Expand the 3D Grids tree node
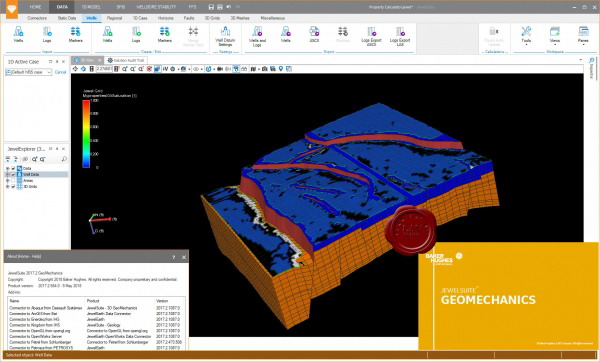 (x=7, y=187)
